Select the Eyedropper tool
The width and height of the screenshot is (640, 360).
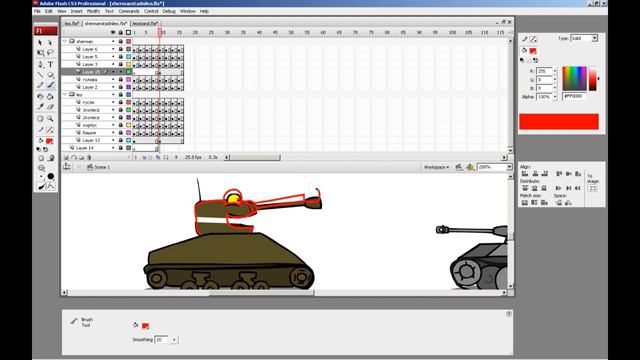(x=40, y=107)
